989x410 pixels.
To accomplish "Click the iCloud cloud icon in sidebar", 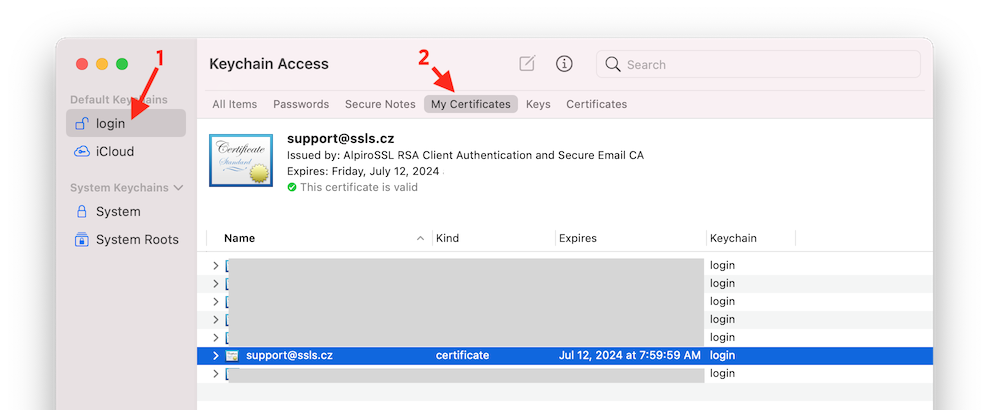I will [x=83, y=151].
